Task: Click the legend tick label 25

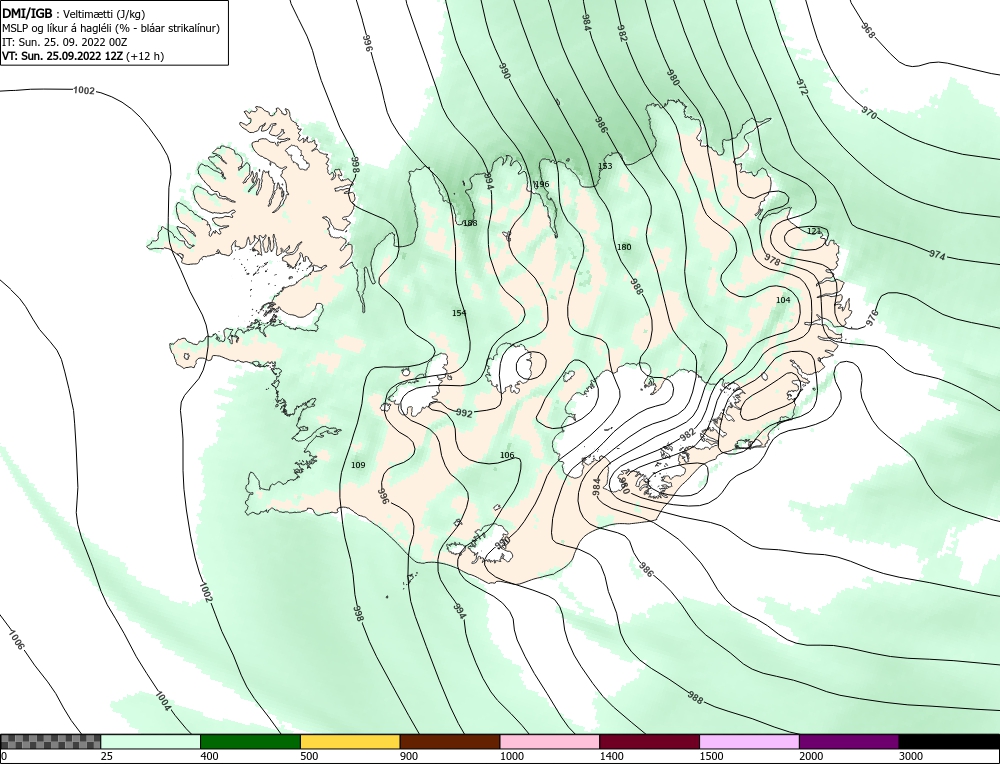Action: (107, 756)
